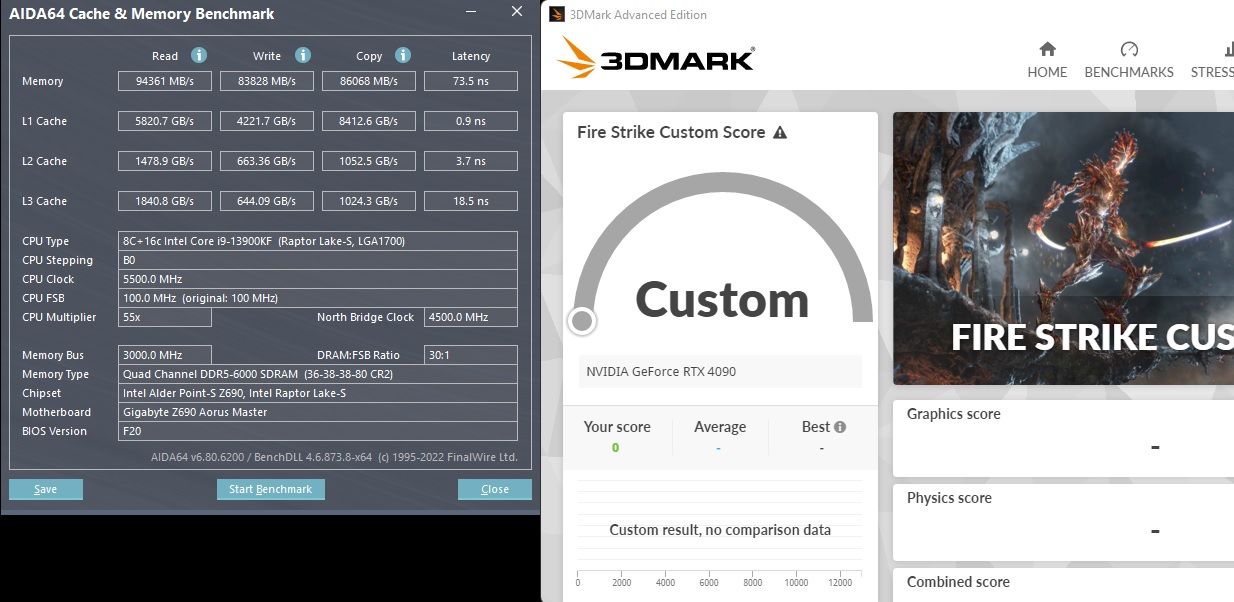Screen dimensions: 1234x602
Task: Click the Chipset field showing Intel Z690
Action: [x=318, y=393]
